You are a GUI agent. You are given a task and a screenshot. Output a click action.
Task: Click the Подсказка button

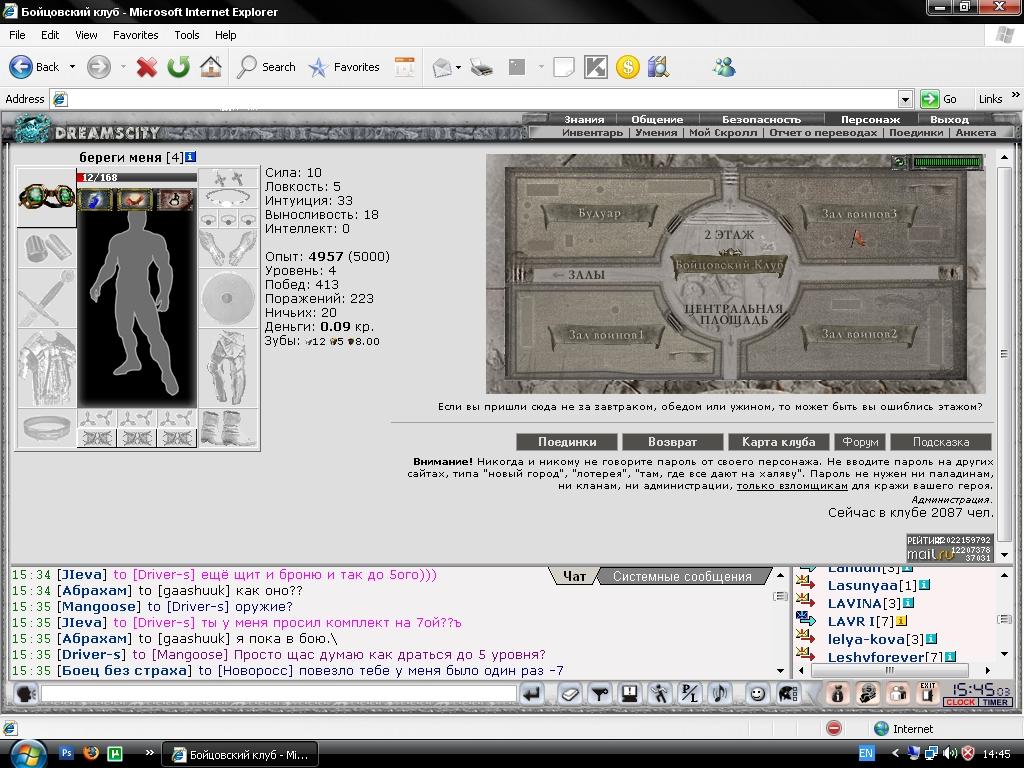point(941,442)
